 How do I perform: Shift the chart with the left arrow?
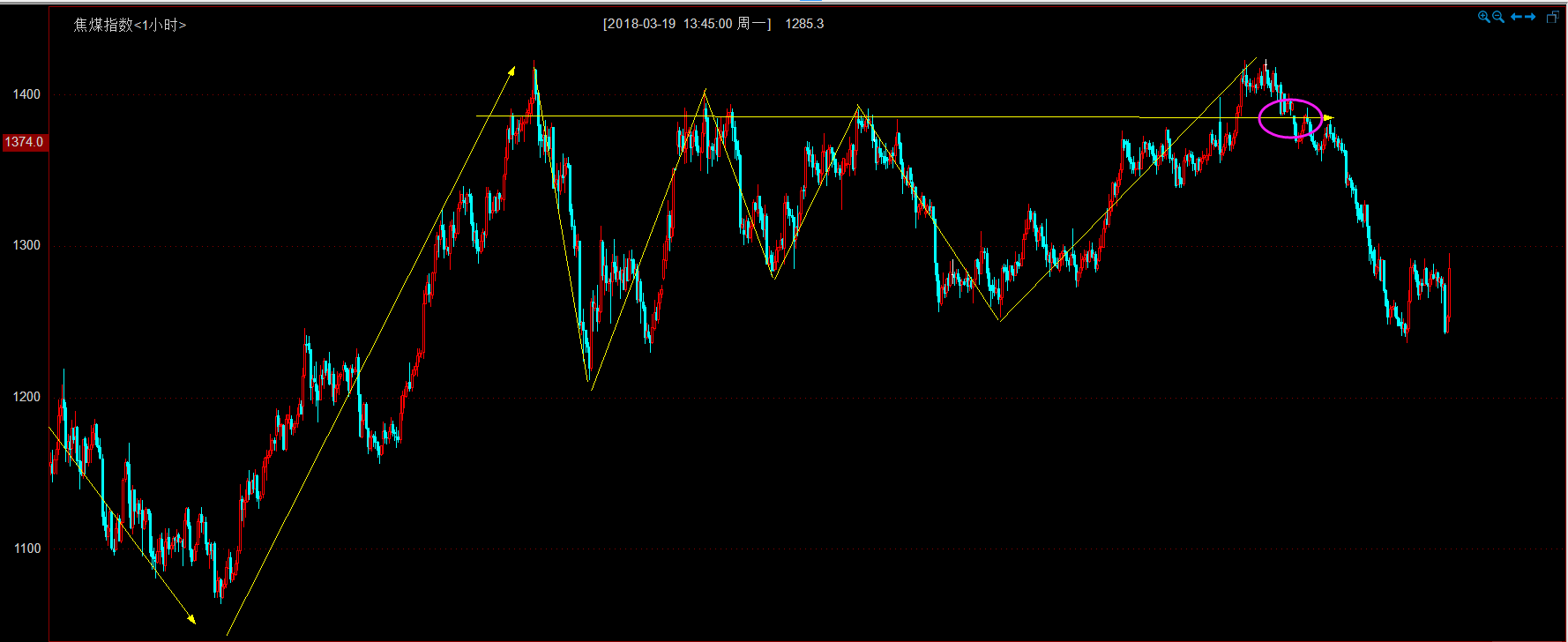point(1516,17)
